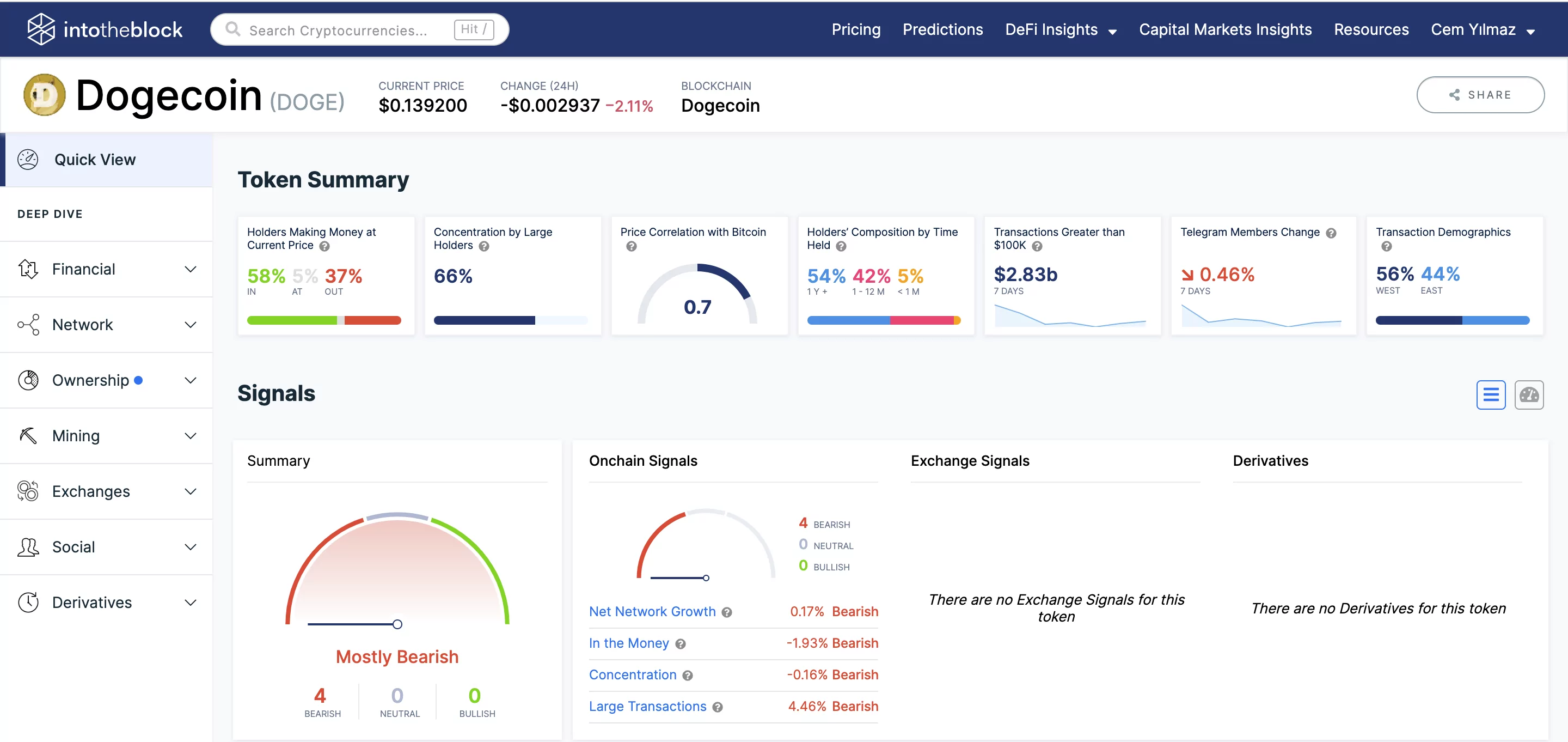Open help icon beside In the Money
Screen dimensions: 1568x742
[x=681, y=644]
